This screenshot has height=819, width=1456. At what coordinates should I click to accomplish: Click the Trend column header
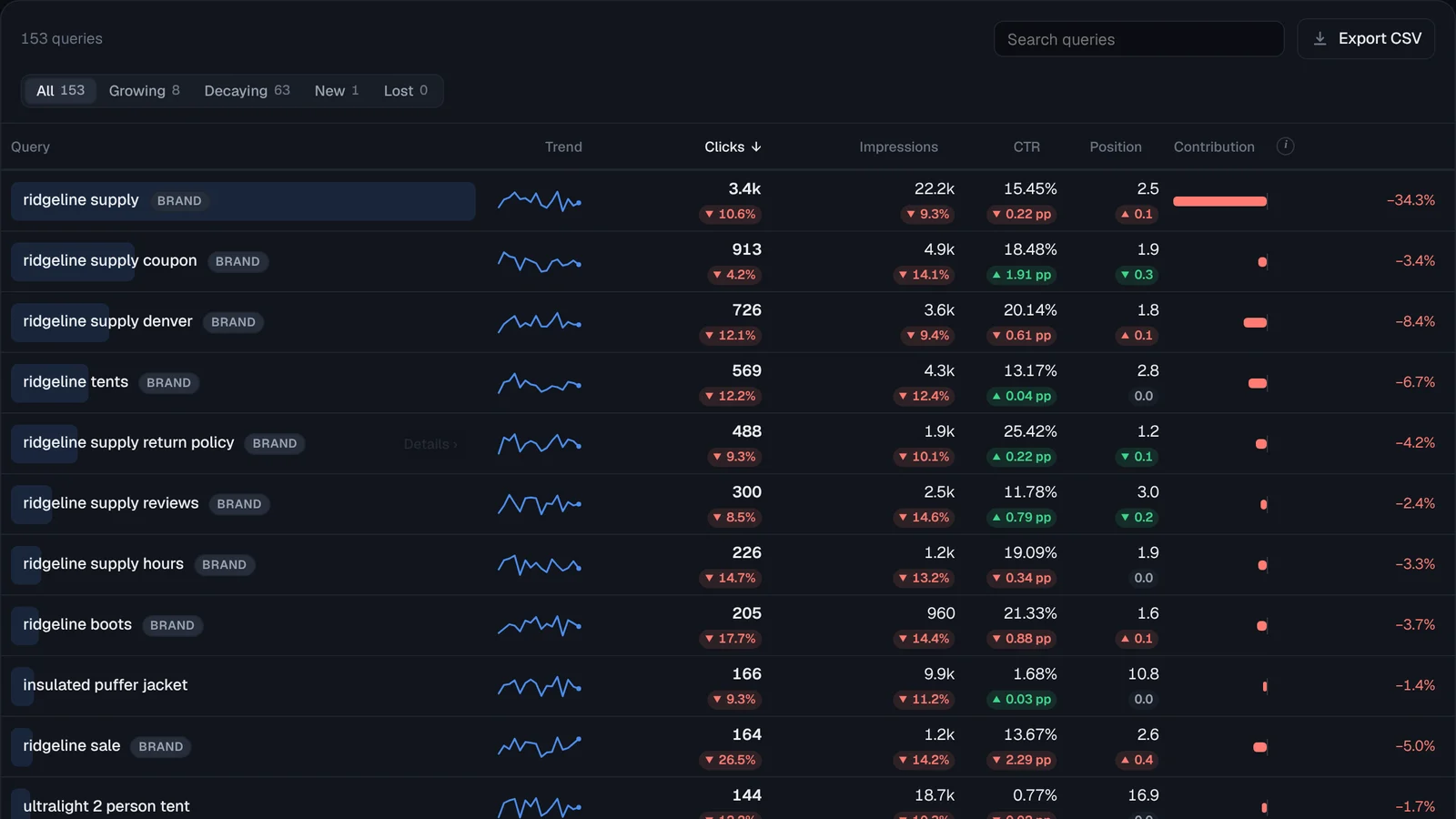pos(563,147)
